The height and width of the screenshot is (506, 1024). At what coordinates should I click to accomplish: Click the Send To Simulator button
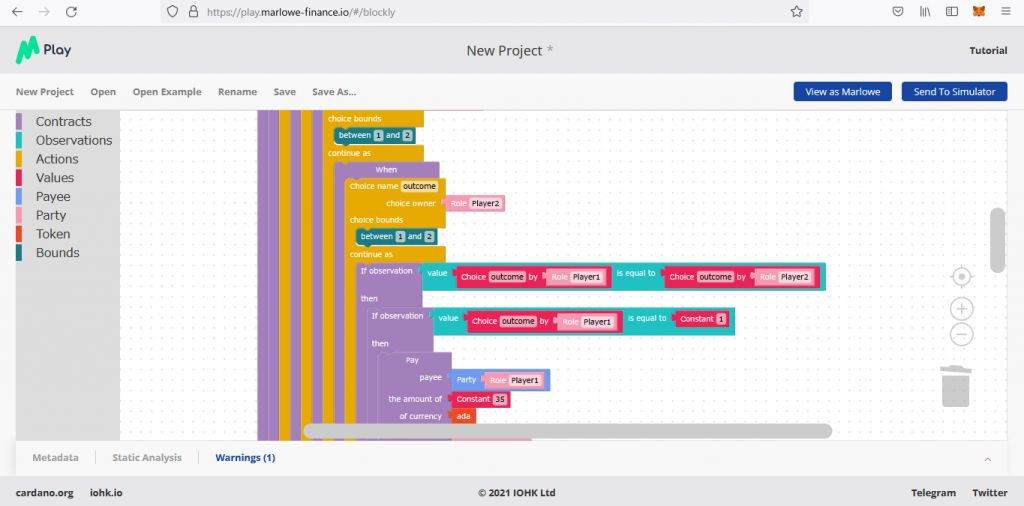coord(954,92)
